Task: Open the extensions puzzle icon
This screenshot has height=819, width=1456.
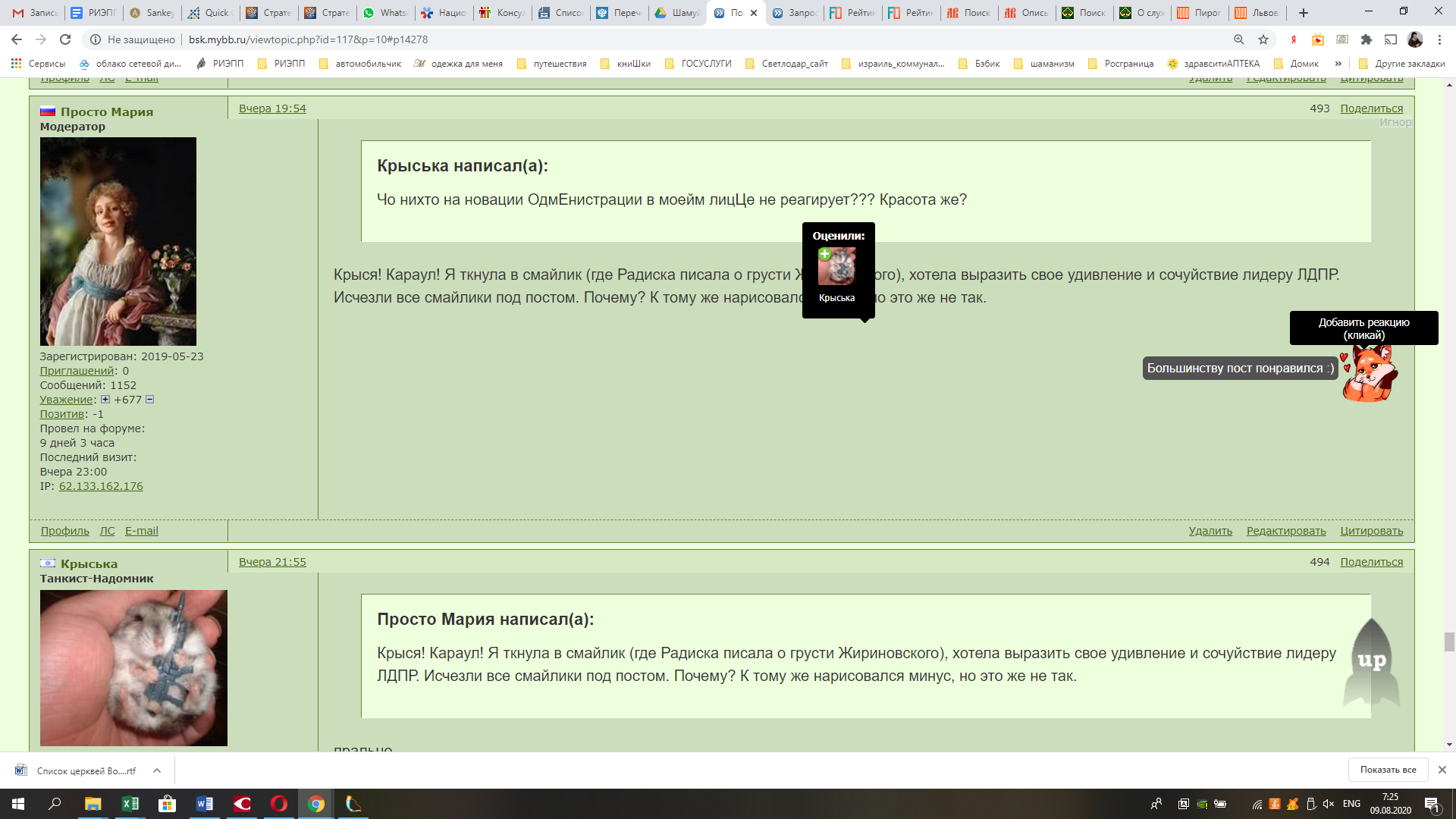Action: (1367, 39)
